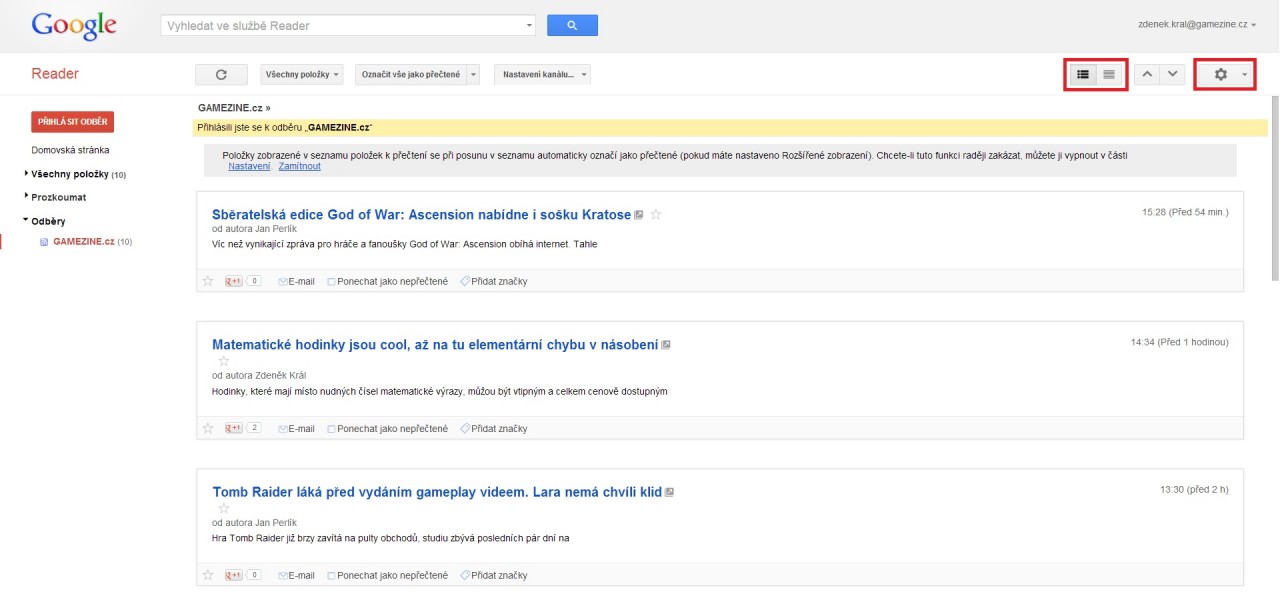Open God of War article in new window icon
Screen dimensions: 1280x602
coord(639,214)
